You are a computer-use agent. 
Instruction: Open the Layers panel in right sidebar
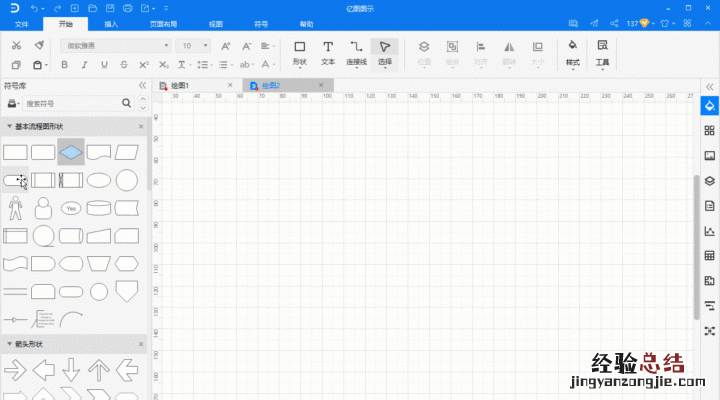[x=709, y=180]
